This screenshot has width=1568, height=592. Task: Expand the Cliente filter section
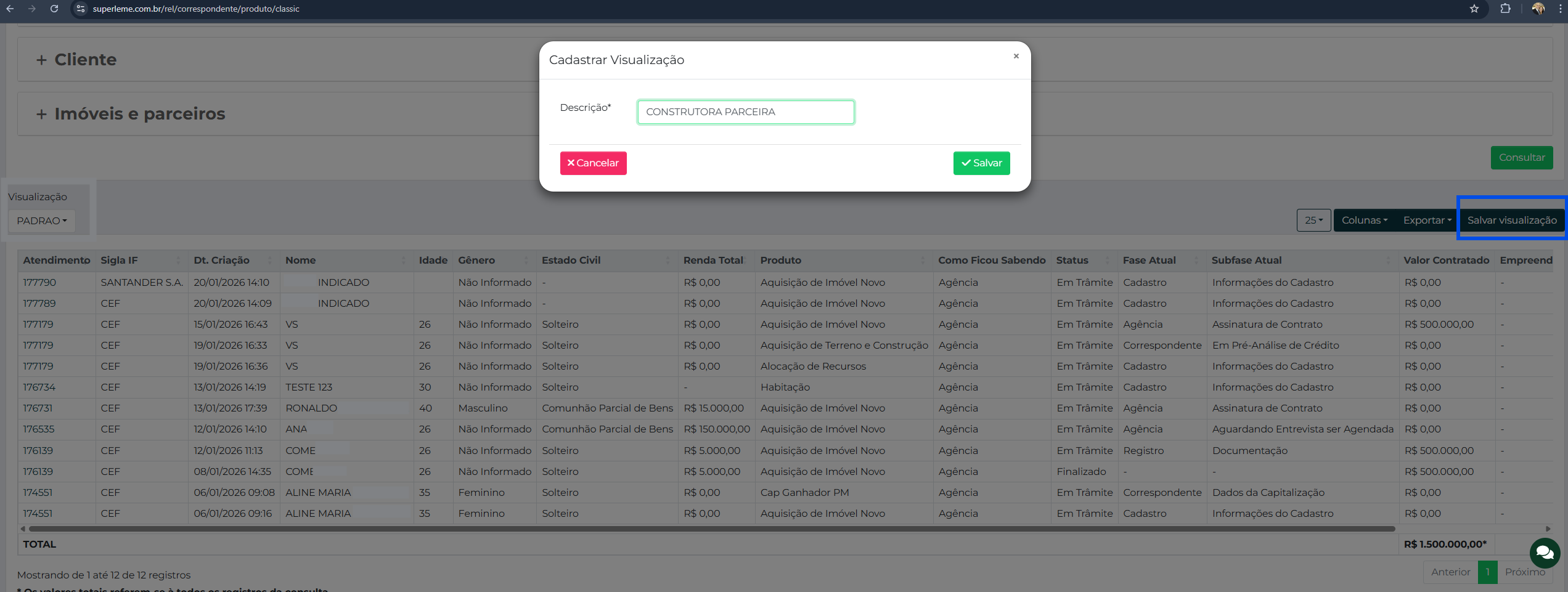point(76,60)
